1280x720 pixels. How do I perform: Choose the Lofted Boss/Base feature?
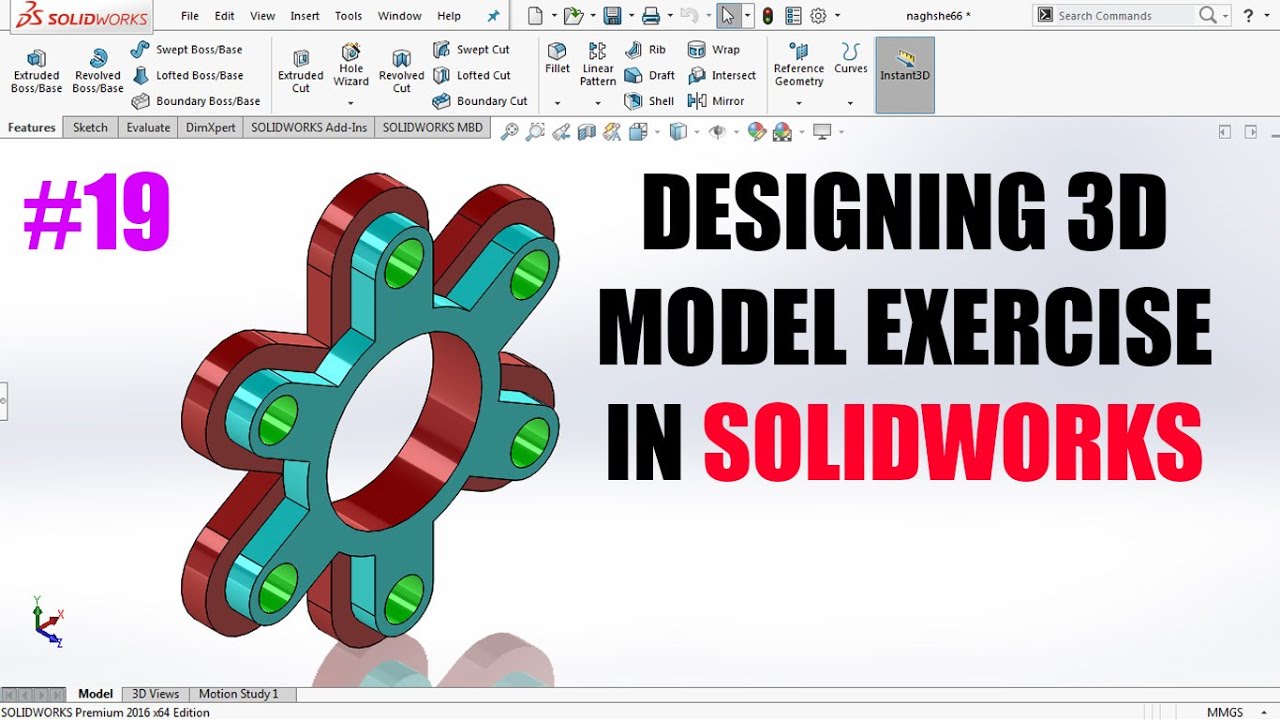tap(187, 75)
